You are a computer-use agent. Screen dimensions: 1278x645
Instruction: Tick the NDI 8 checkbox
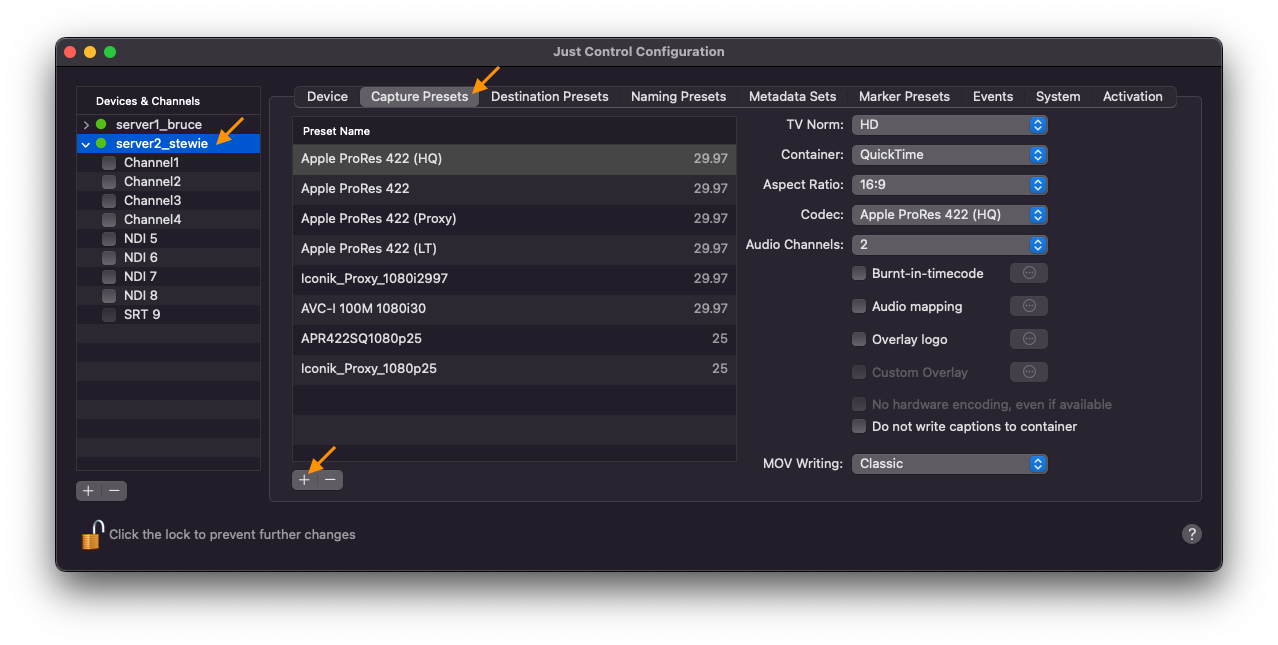pos(109,296)
